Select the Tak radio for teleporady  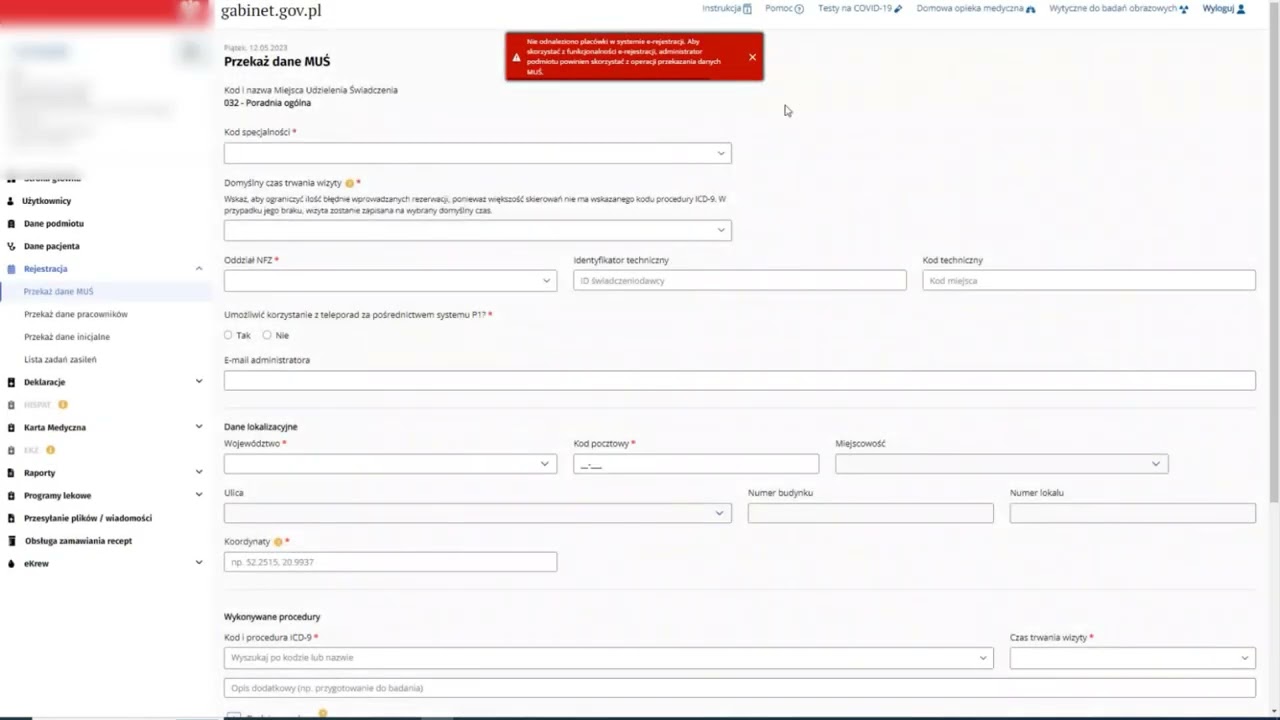point(228,335)
